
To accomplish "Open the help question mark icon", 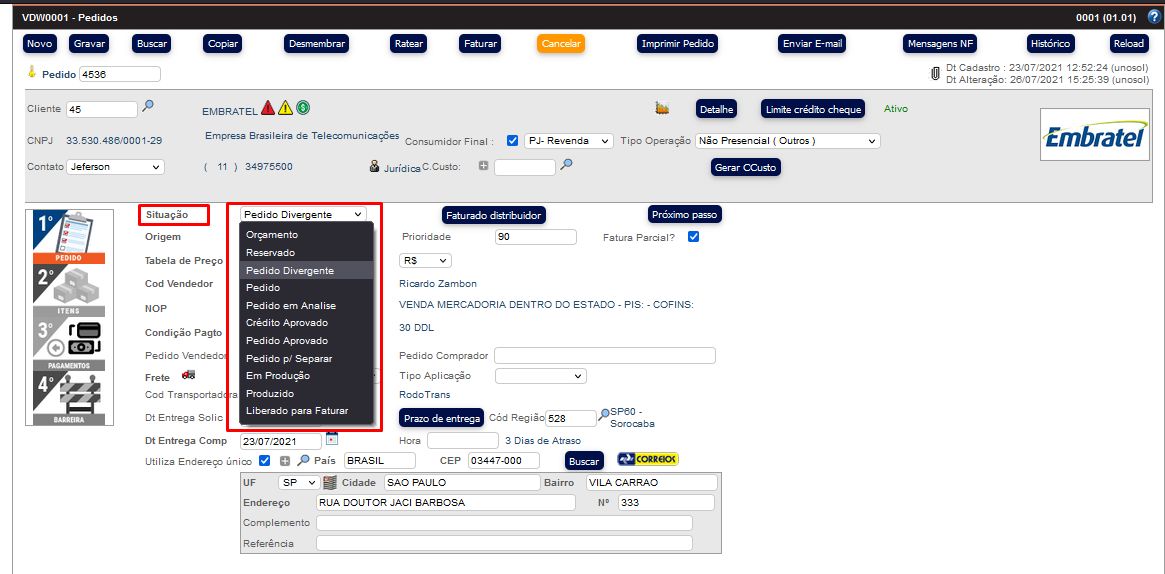I will click(1154, 16).
